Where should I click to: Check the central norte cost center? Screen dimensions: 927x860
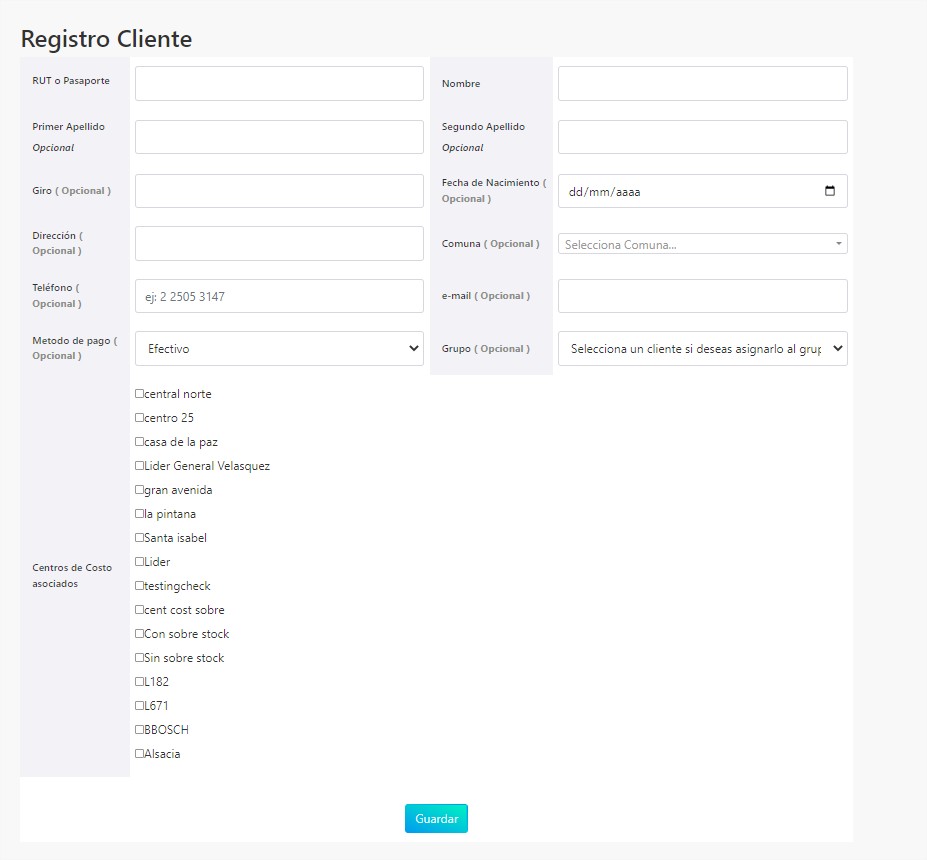point(138,394)
